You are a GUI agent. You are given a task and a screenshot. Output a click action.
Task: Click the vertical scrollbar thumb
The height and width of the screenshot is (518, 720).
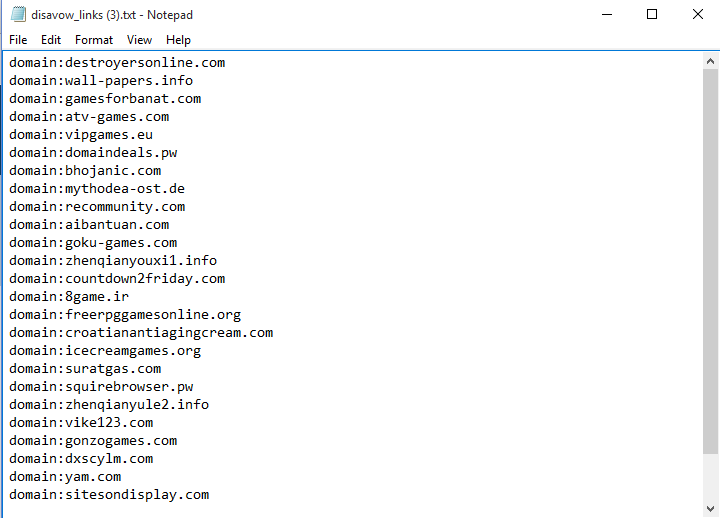(710, 261)
